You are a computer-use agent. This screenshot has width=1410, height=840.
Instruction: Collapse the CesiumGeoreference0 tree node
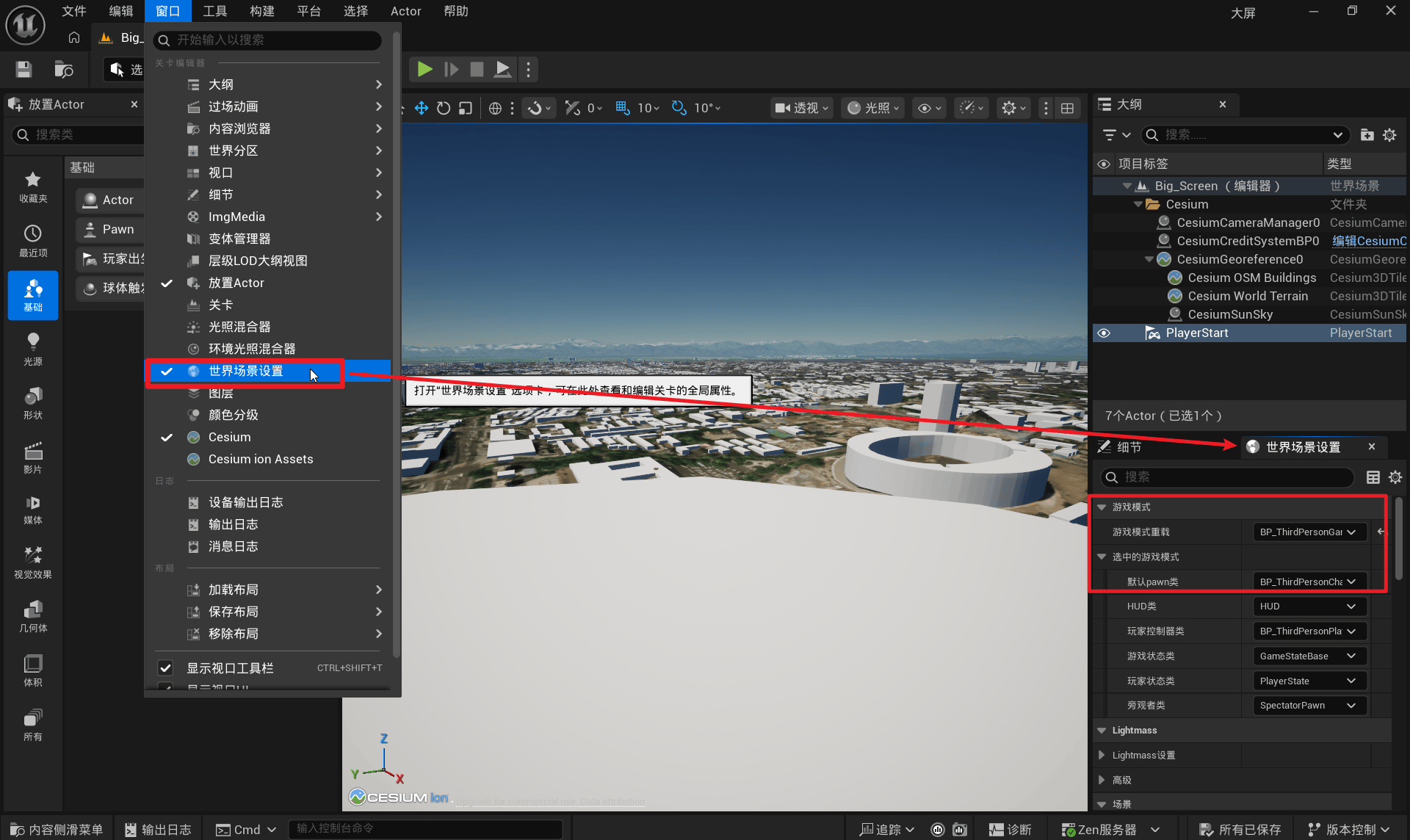(x=1149, y=259)
